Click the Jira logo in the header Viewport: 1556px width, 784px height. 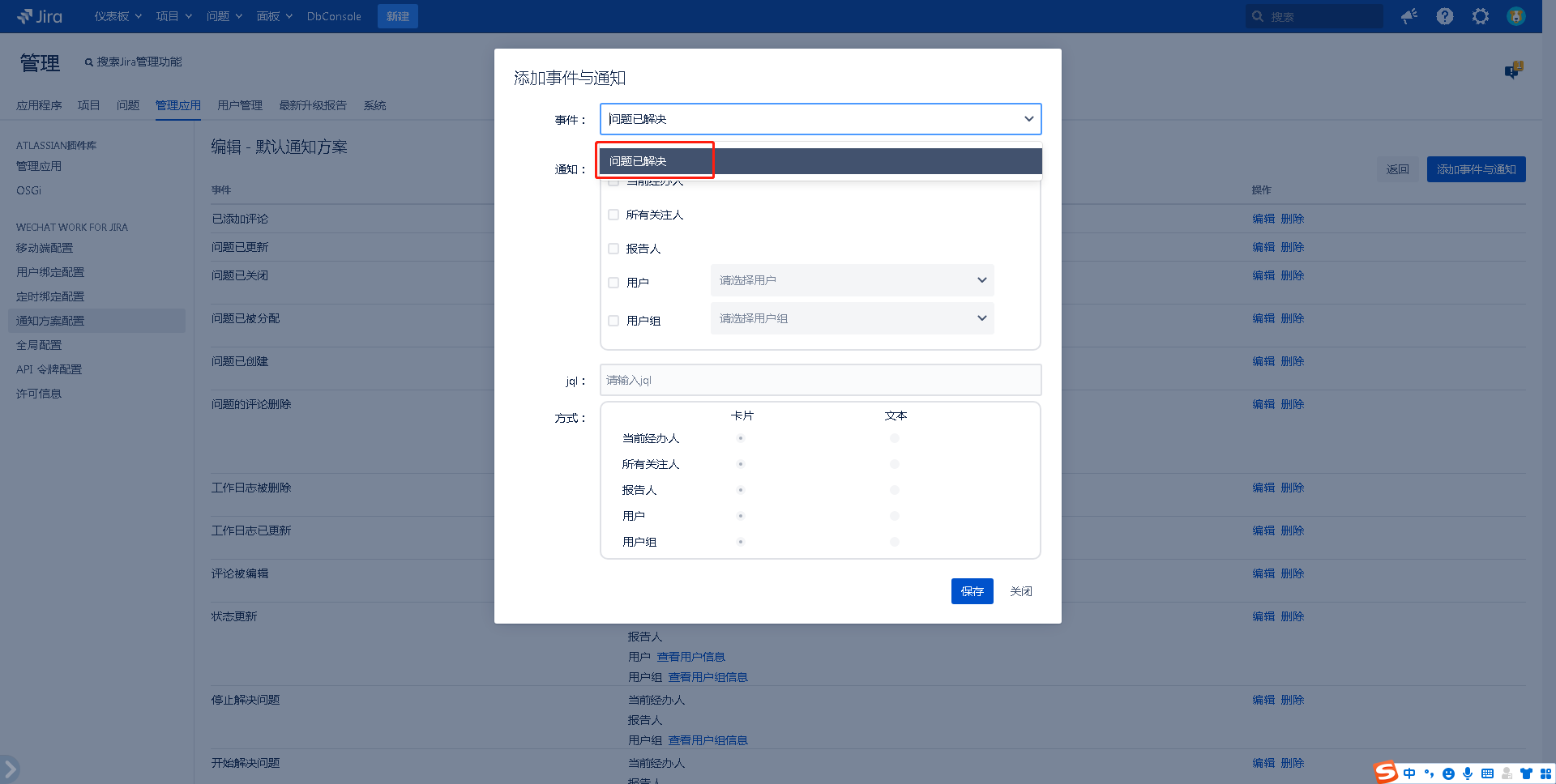tap(40, 16)
